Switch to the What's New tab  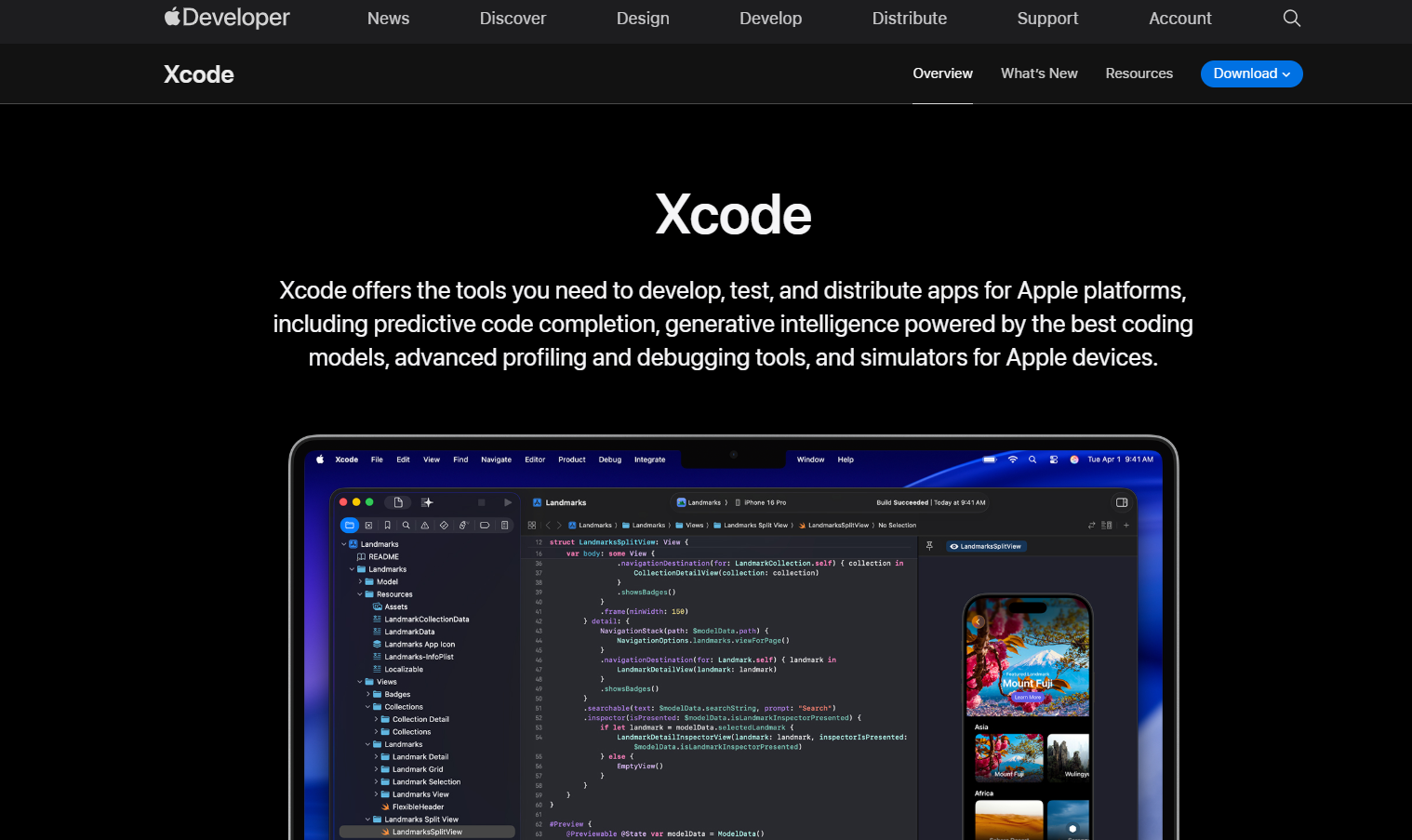pos(1039,73)
